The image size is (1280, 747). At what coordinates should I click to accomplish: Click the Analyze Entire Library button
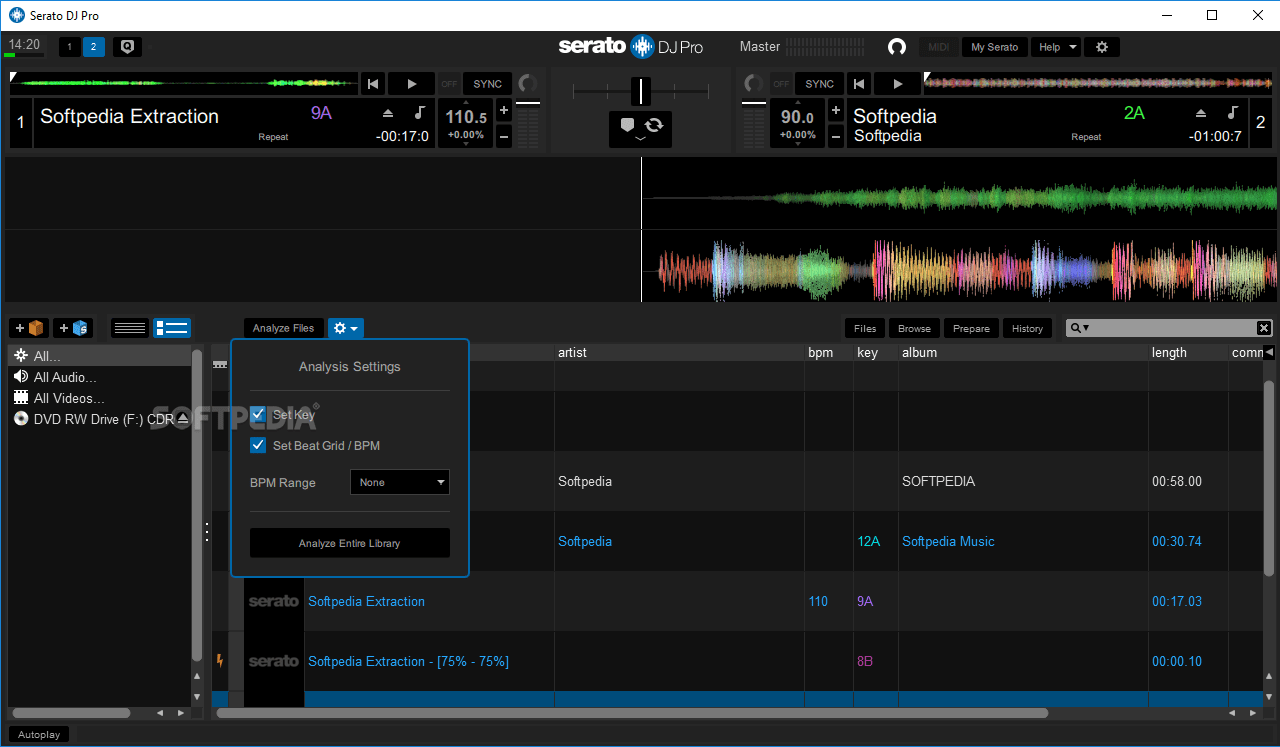coord(349,542)
